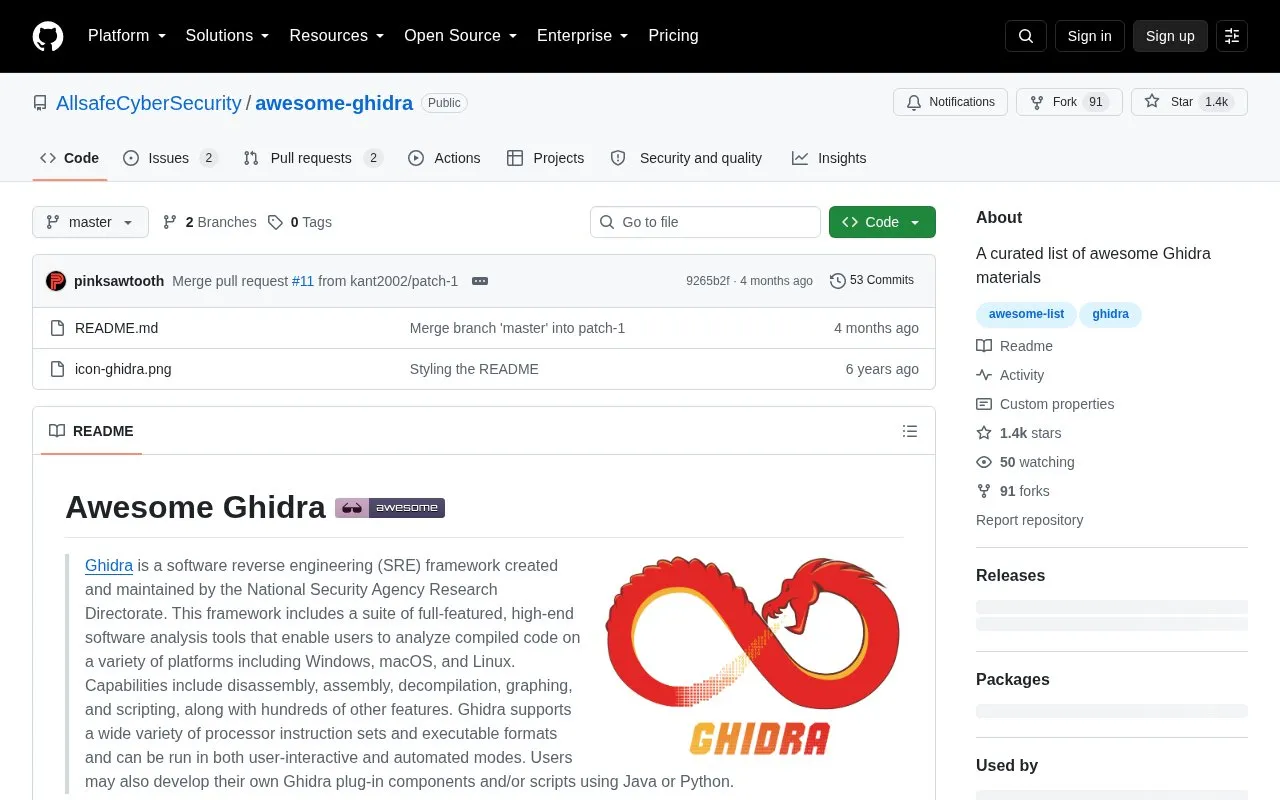Click the Ghidra dragon logo image
The height and width of the screenshot is (800, 1280).
[x=753, y=656]
